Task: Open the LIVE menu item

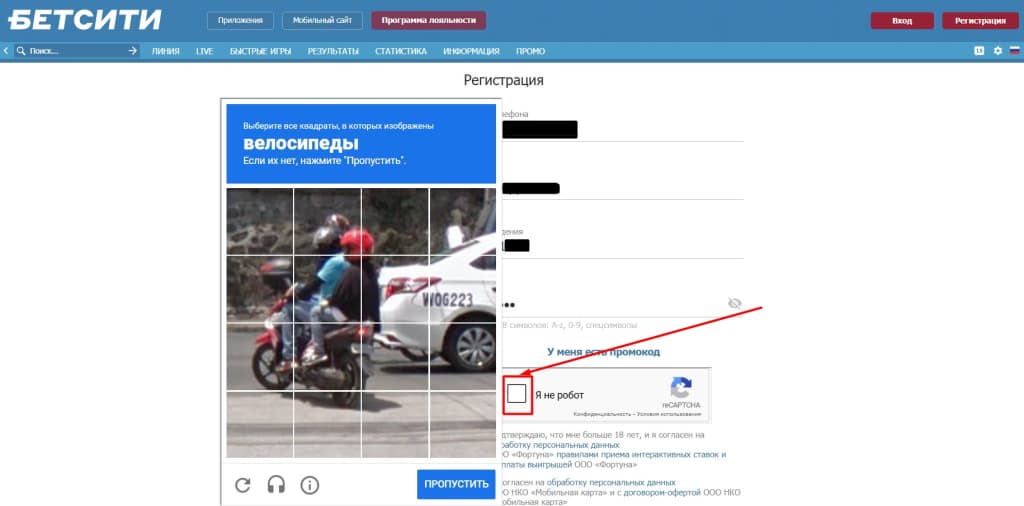Action: coord(204,52)
